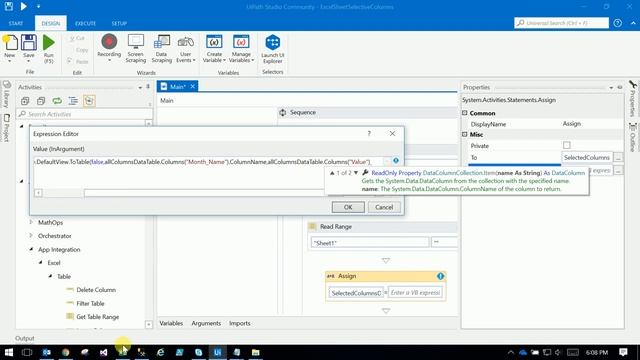Open the Arguments tab at bottom

point(206,323)
